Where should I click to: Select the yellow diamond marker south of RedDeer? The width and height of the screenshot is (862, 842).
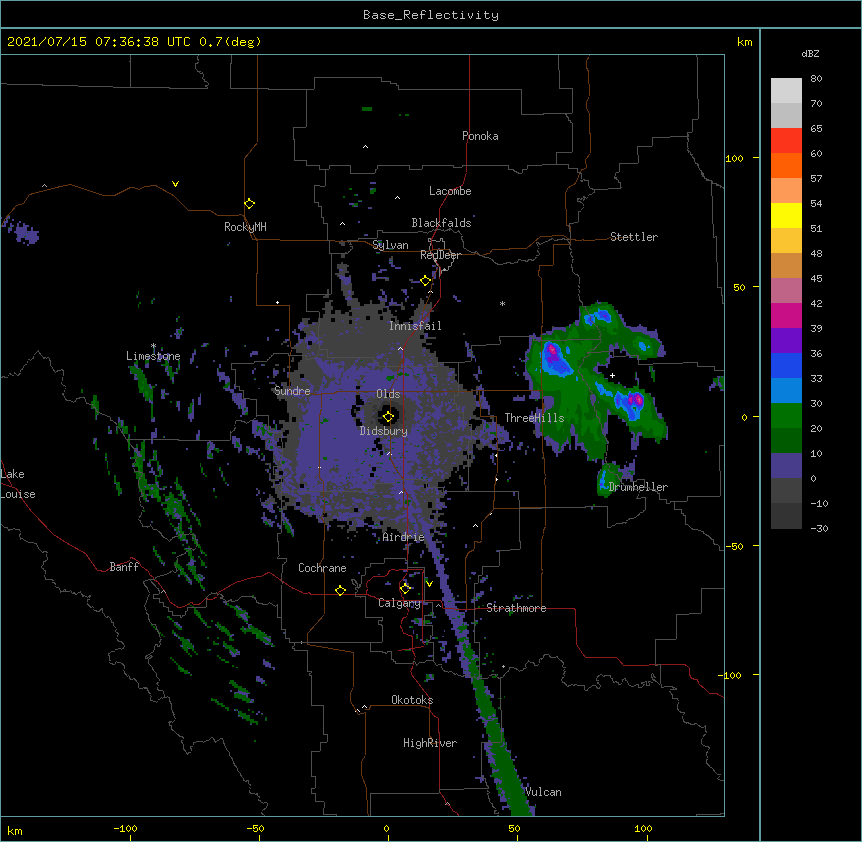425,281
